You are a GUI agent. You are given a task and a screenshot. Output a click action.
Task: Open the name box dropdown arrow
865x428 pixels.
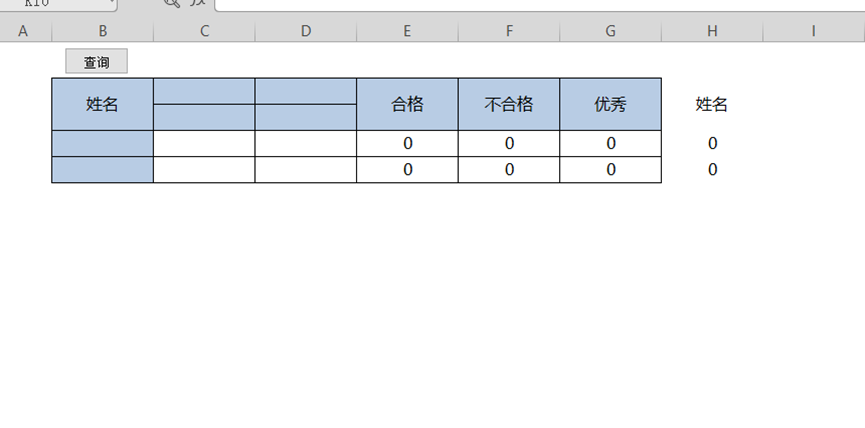click(x=111, y=3)
